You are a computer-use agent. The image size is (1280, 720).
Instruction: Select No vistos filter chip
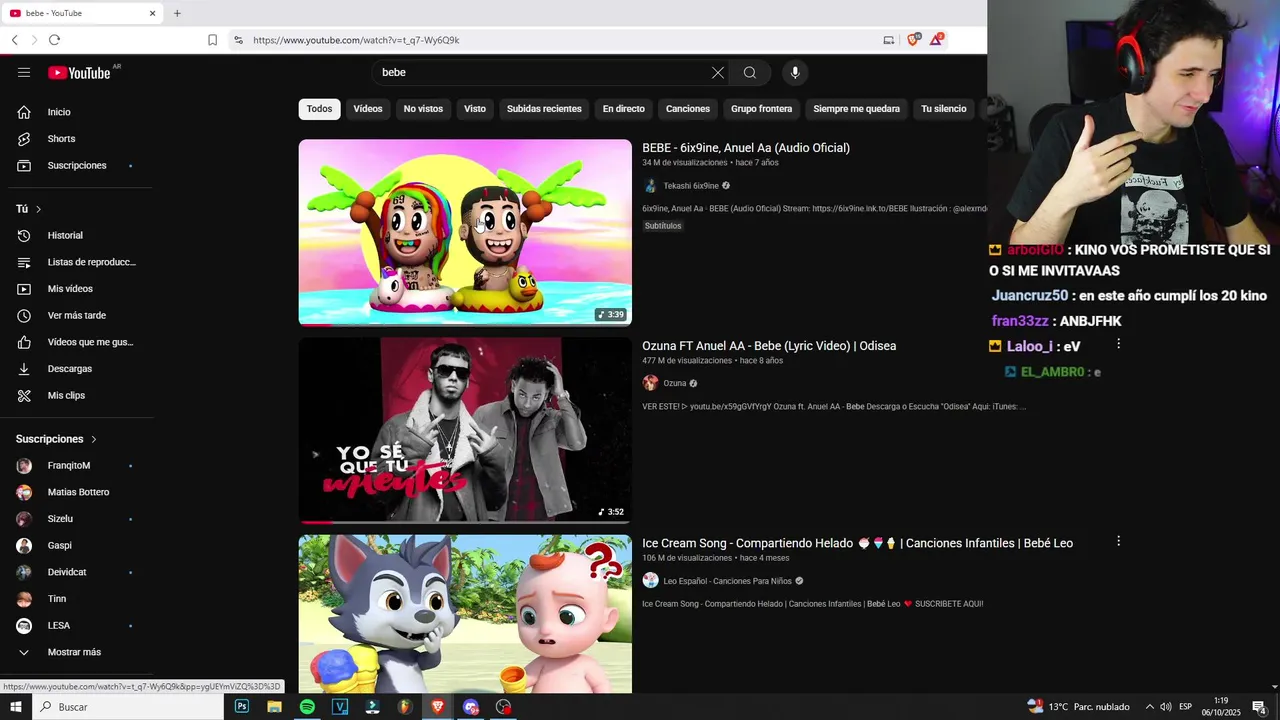point(423,109)
